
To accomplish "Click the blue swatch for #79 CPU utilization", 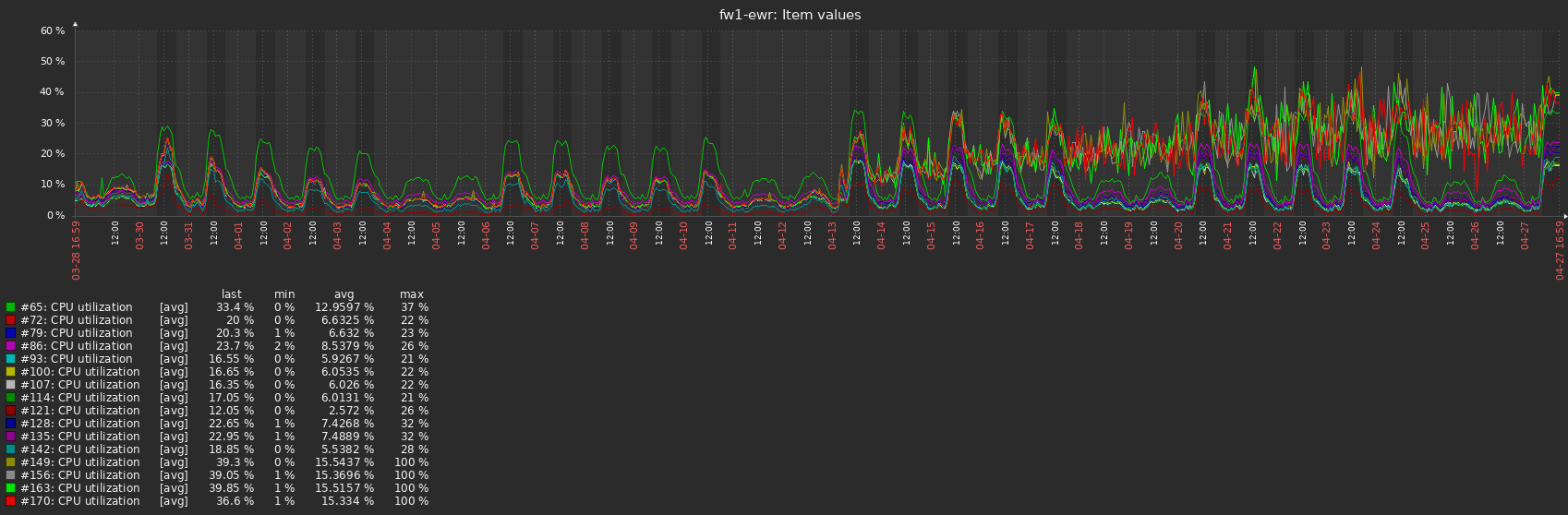I will point(10,333).
